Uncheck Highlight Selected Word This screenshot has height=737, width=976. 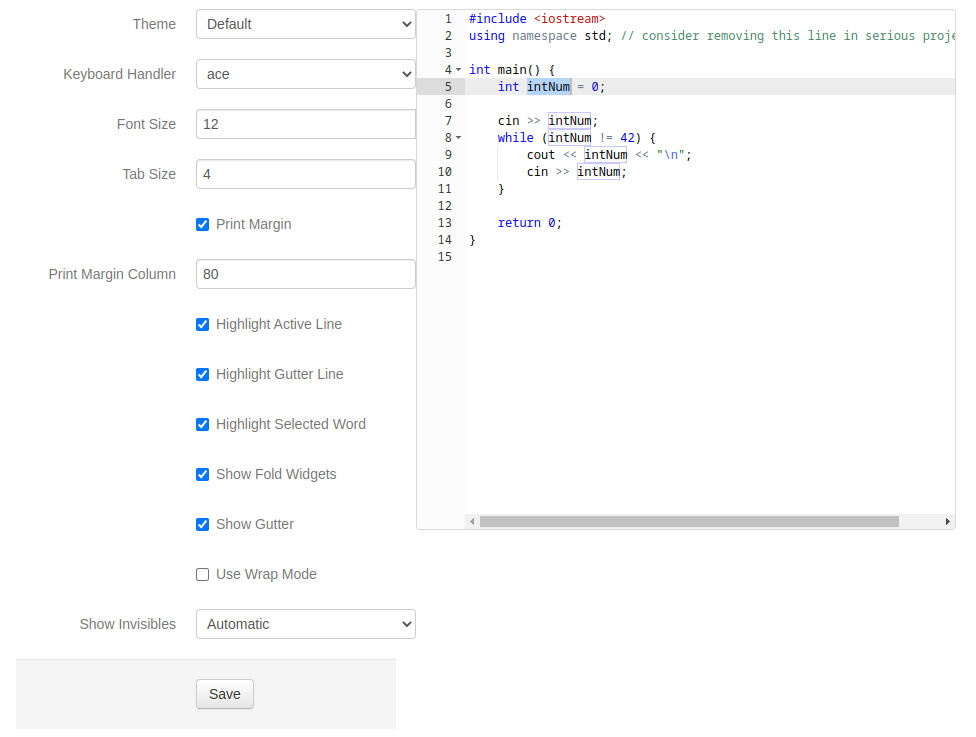pos(202,424)
